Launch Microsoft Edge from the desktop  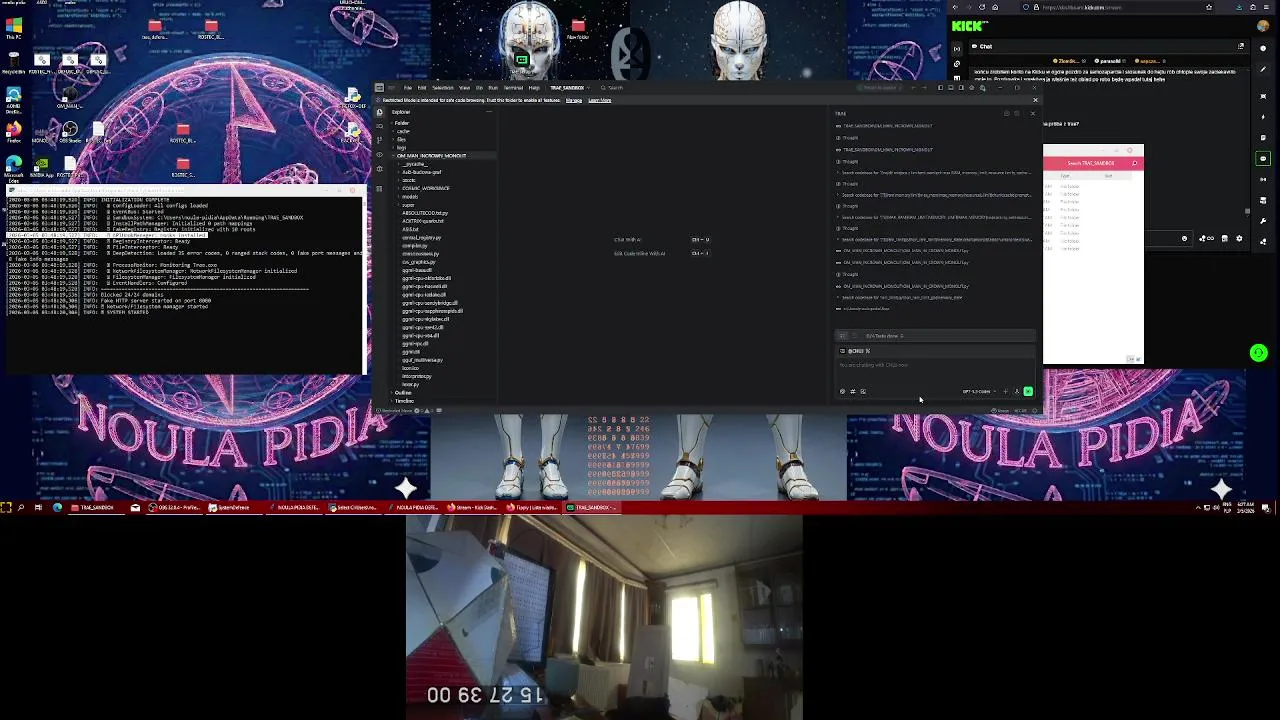click(14, 168)
